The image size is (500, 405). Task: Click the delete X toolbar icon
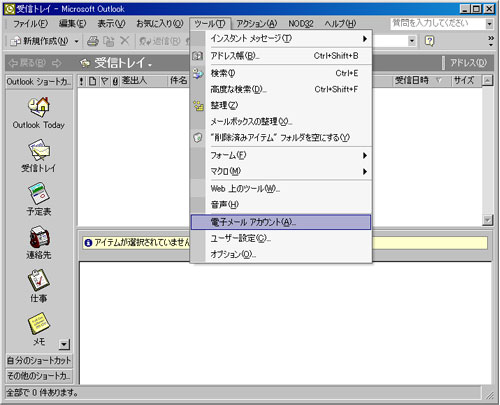pyautogui.click(x=125, y=41)
